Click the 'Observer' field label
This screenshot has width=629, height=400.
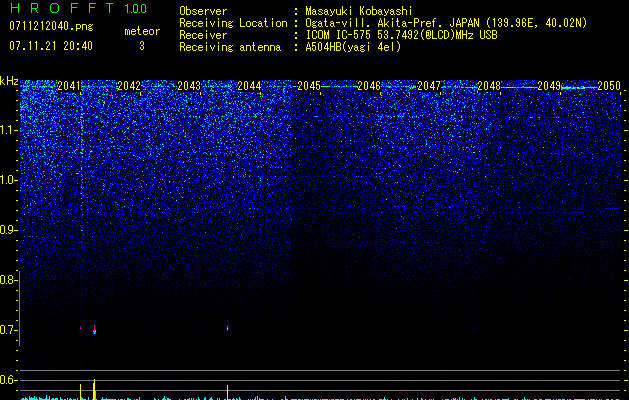(203, 11)
